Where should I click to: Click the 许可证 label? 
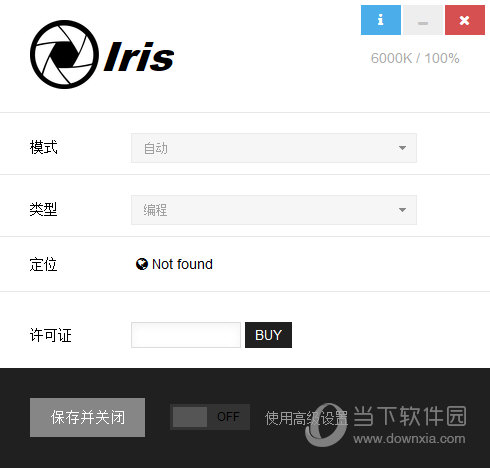tap(51, 335)
